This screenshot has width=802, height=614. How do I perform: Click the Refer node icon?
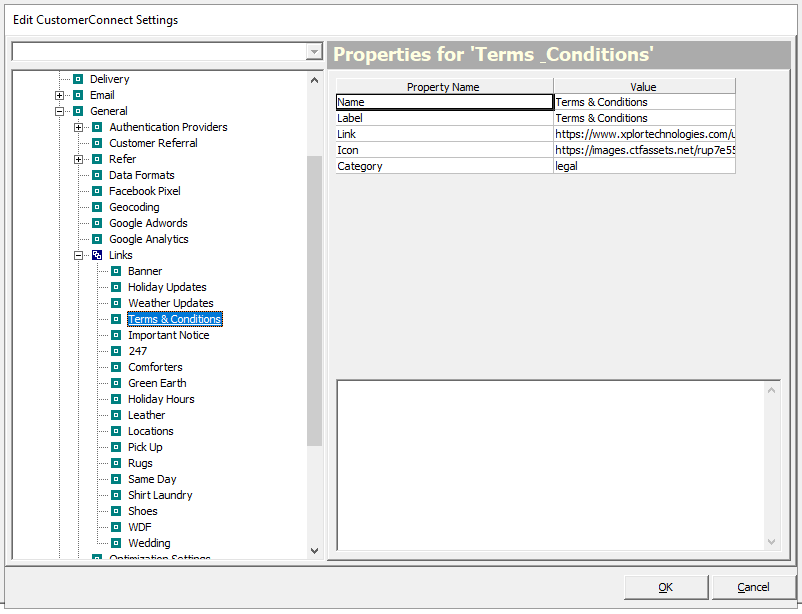tap(97, 159)
